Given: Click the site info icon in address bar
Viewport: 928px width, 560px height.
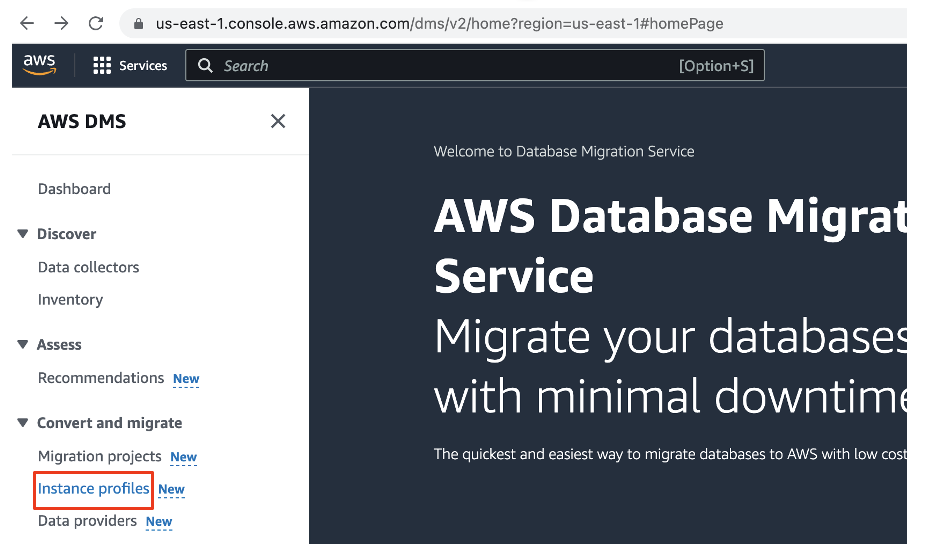Looking at the screenshot, I should (x=138, y=23).
